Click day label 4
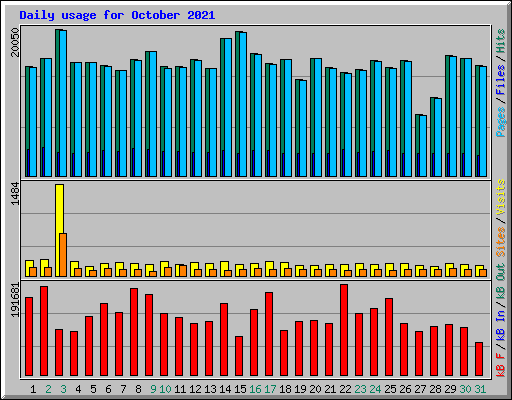Image resolution: width=512 pixels, height=400 pixels. [x=78, y=389]
